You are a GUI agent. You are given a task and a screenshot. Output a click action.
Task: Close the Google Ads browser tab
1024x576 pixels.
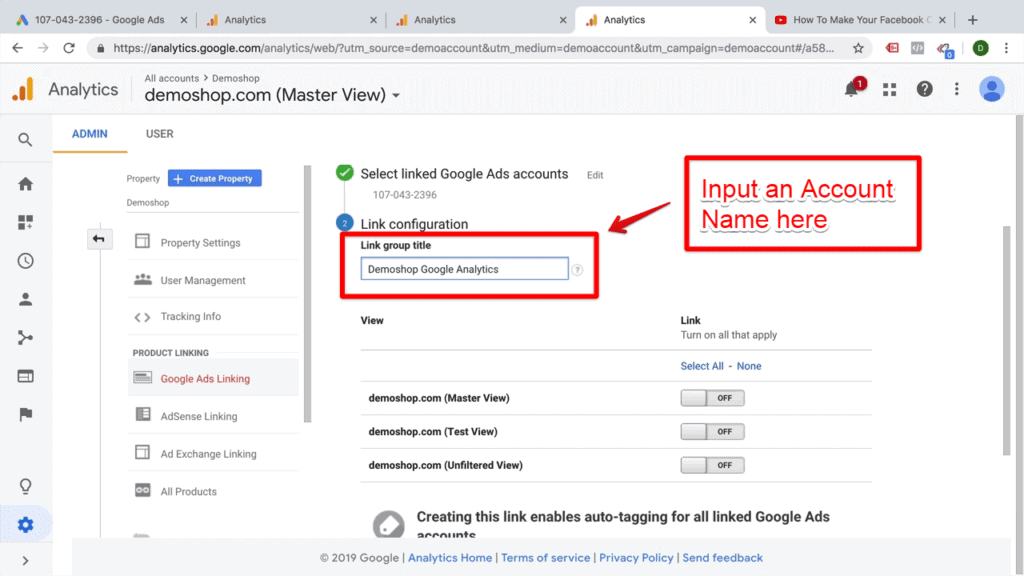[184, 20]
